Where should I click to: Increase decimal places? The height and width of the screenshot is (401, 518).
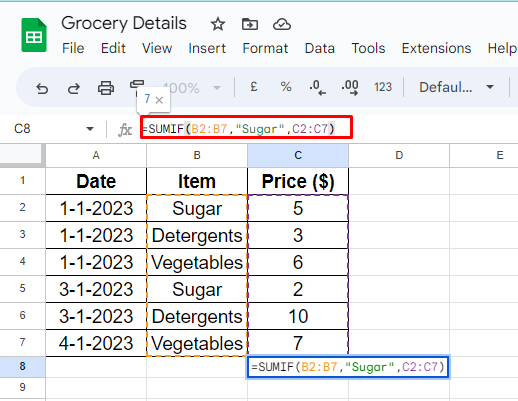click(x=350, y=88)
